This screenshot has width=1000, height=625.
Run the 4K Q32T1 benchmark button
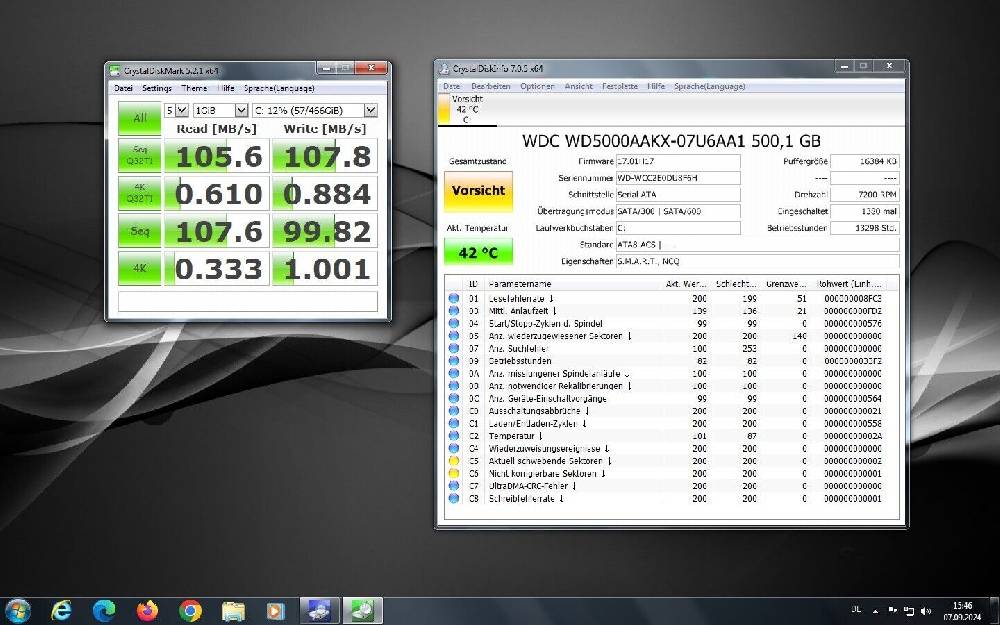coord(139,193)
